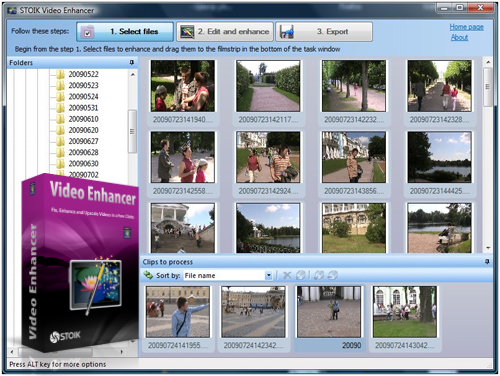Select folder 20090620 in the tree

(x=84, y=130)
